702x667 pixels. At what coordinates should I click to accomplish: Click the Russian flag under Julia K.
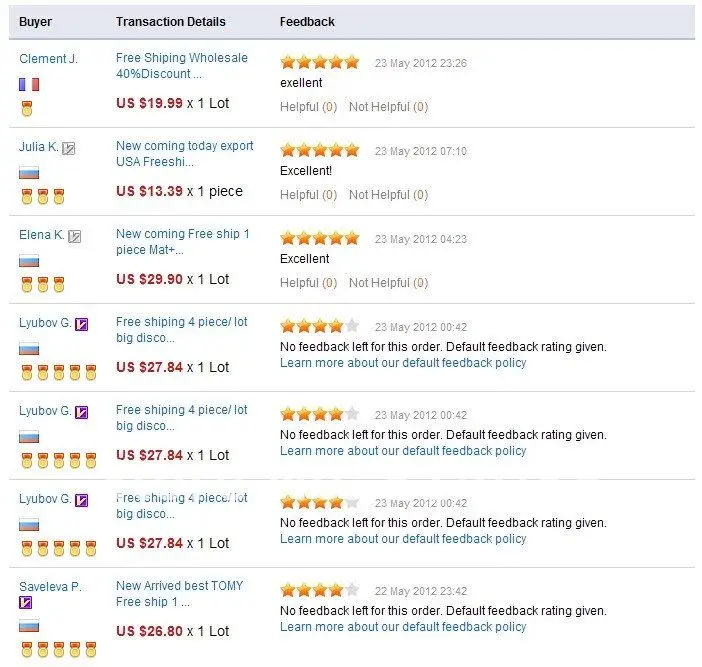(29, 172)
